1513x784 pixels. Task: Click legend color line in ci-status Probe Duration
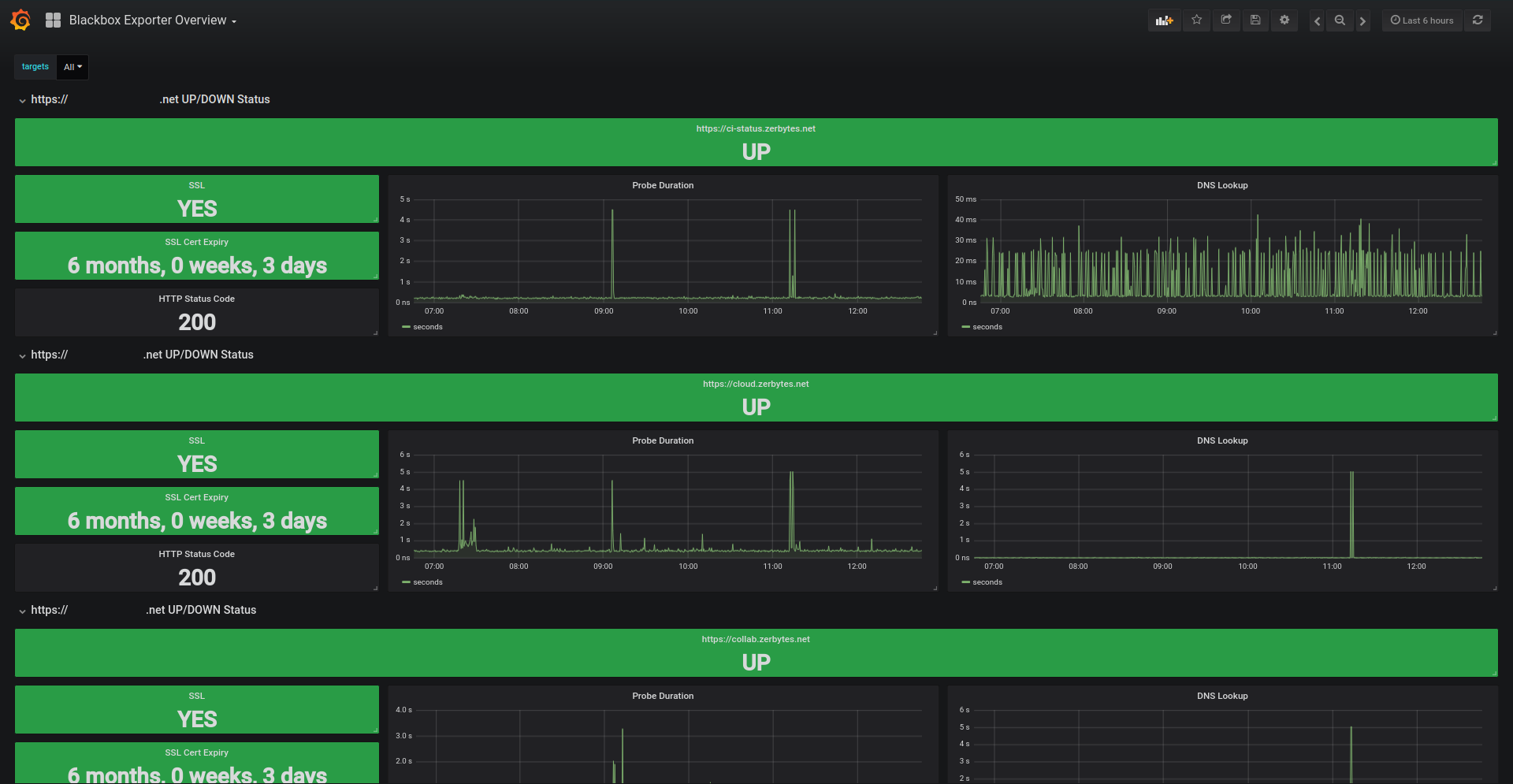(406, 327)
